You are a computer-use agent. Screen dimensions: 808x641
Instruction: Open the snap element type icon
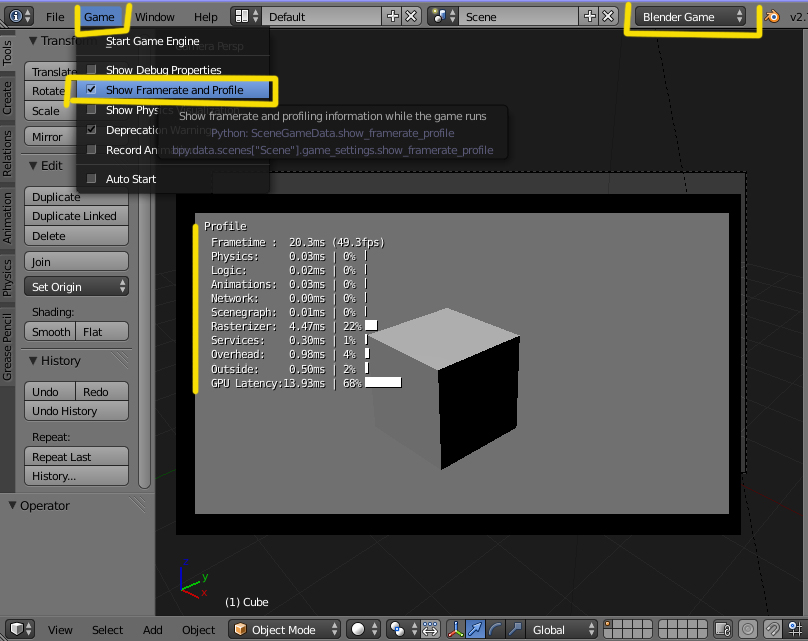click(794, 629)
